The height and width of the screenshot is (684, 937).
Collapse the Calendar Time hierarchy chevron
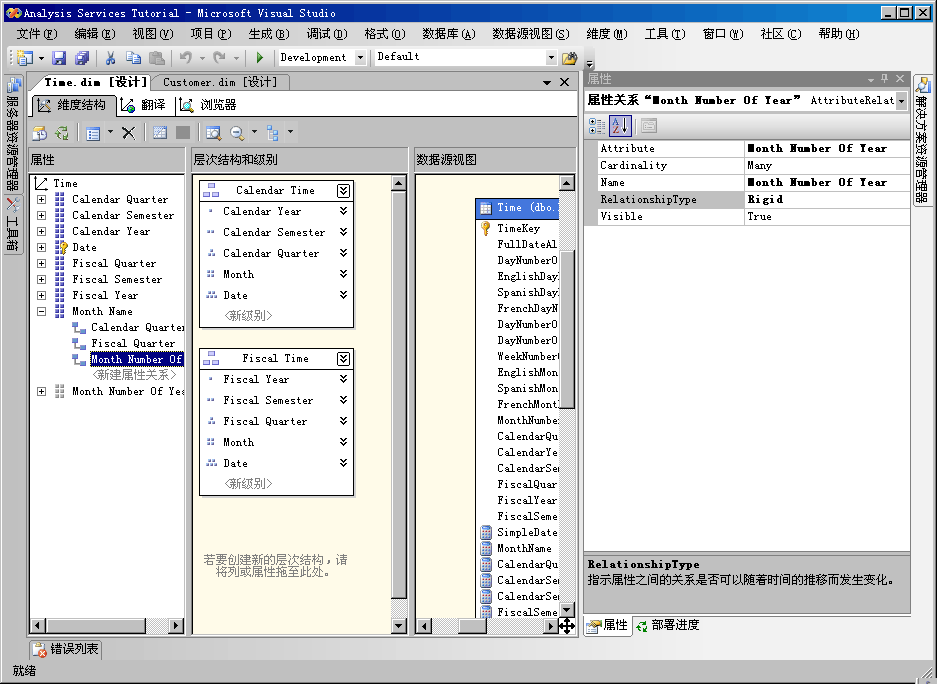[x=344, y=190]
